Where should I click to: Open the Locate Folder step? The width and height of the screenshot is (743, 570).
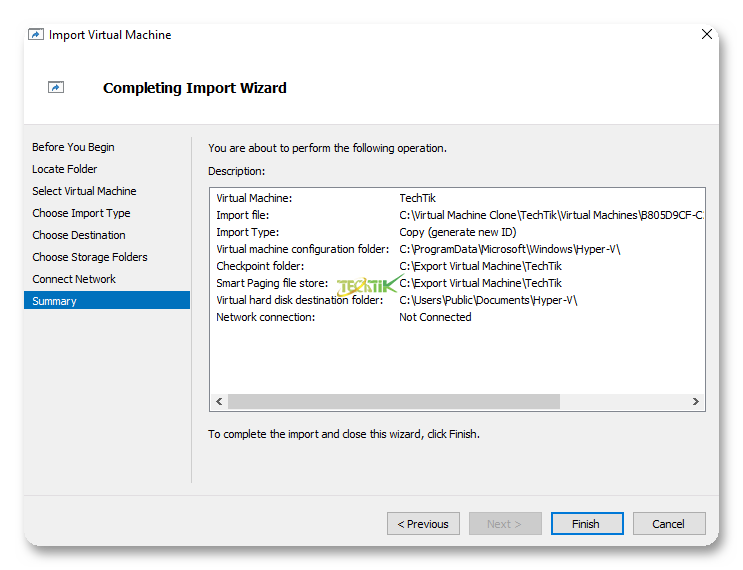tap(65, 169)
